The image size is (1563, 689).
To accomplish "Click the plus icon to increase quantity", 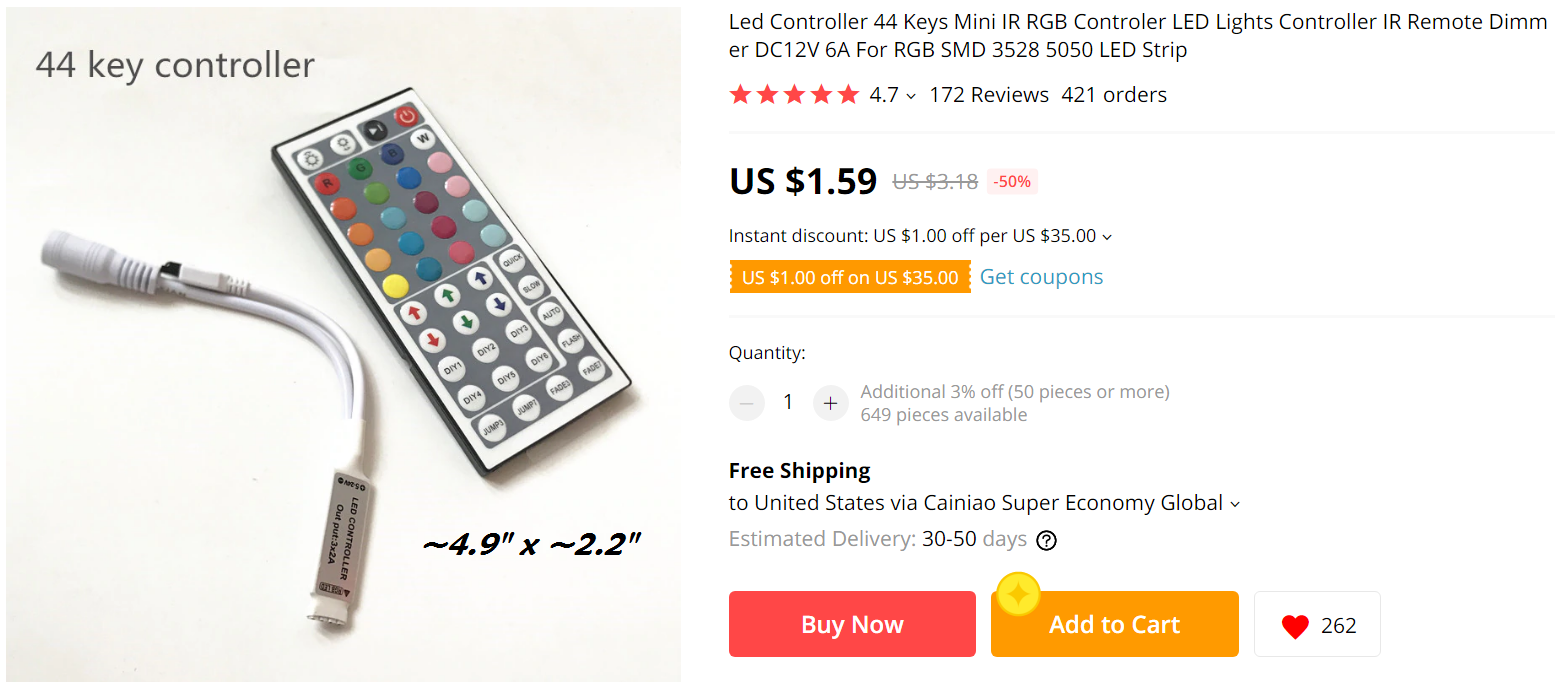I will 830,403.
